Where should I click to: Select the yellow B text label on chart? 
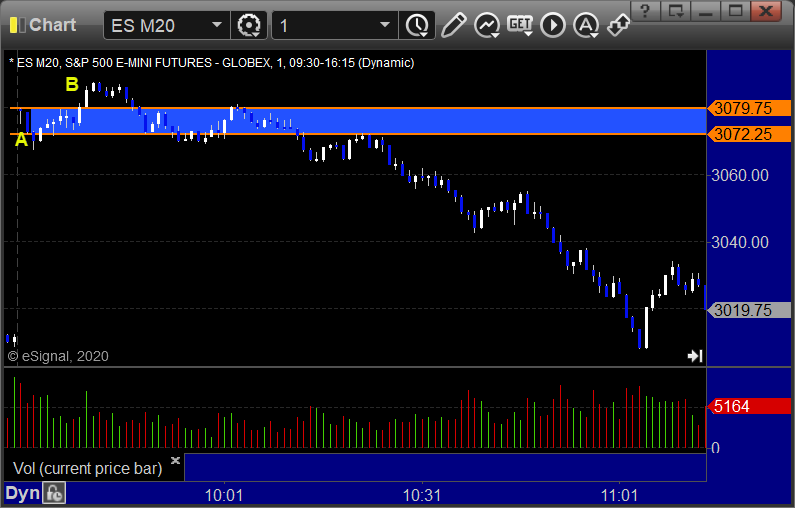click(x=72, y=84)
